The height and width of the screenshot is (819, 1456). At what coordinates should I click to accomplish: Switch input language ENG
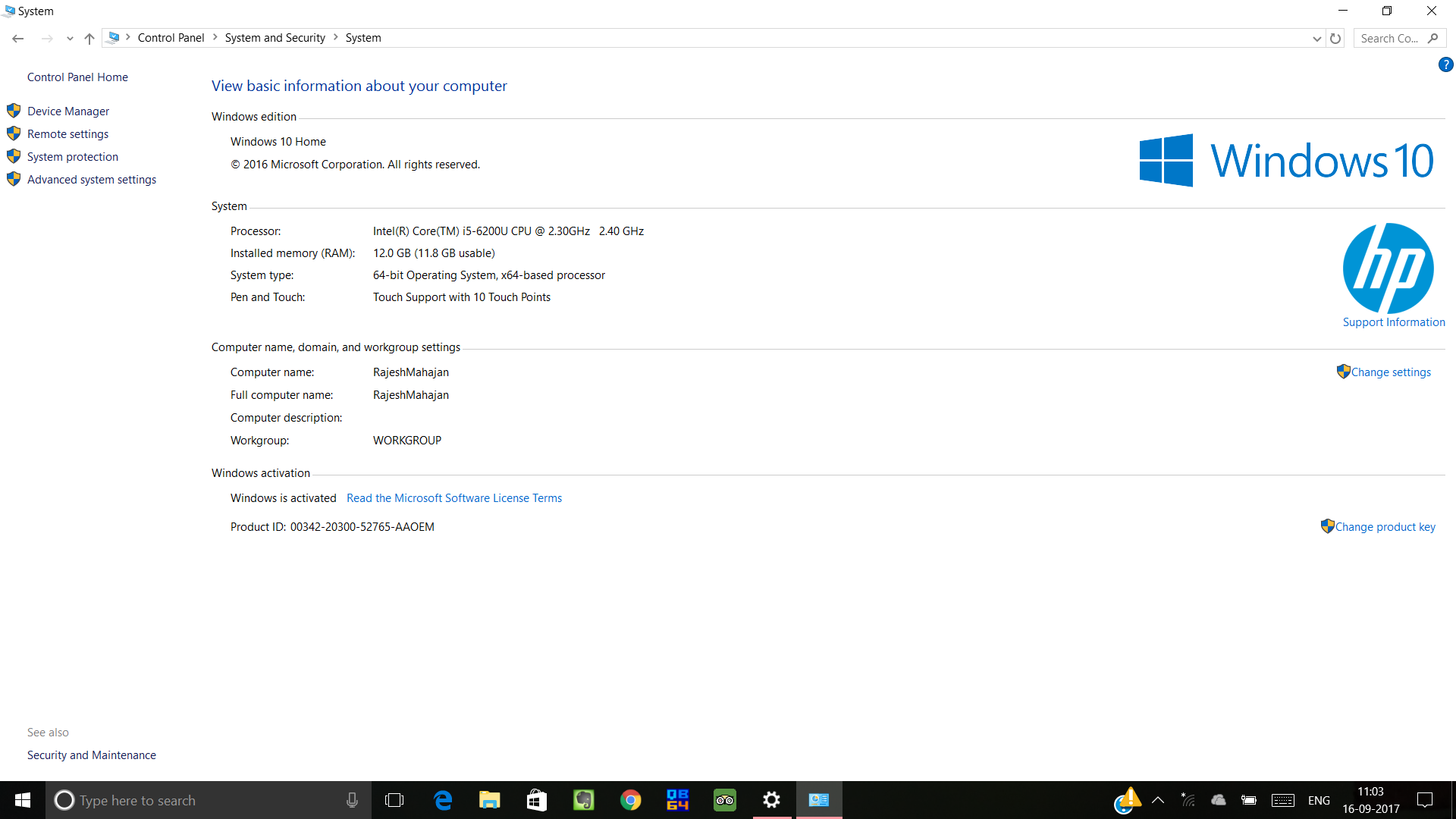tap(1319, 800)
